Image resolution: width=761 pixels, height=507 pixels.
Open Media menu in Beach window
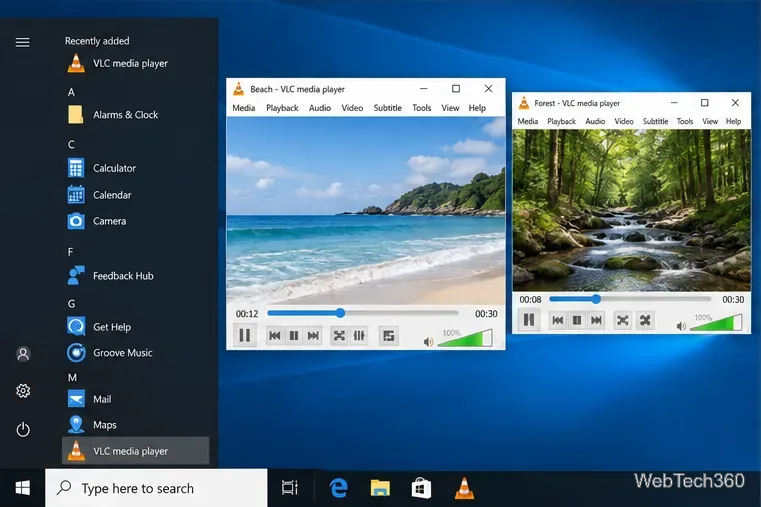point(244,108)
